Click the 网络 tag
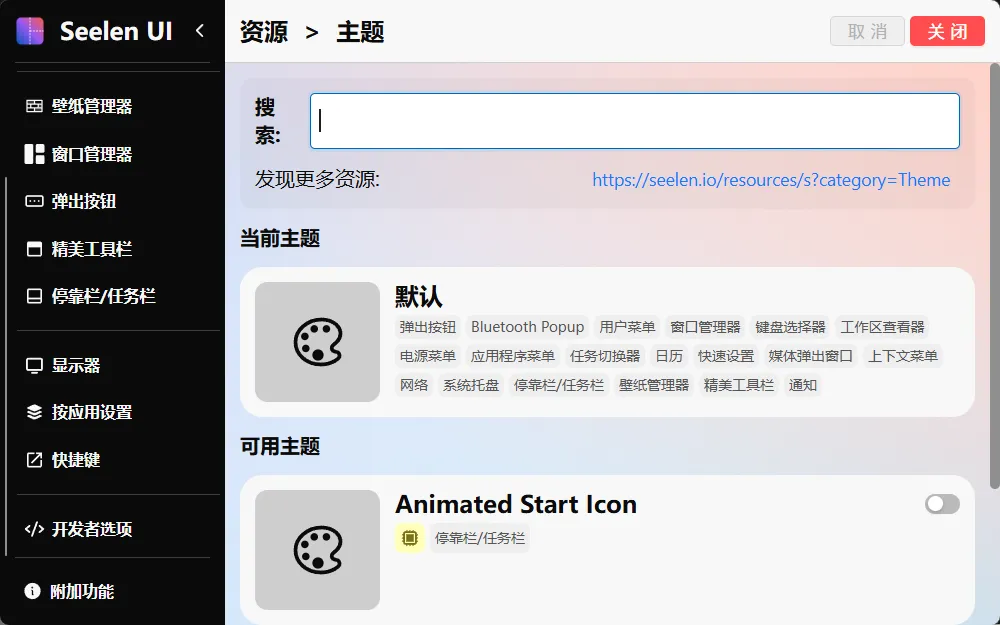This screenshot has height=625, width=1000. tap(414, 385)
